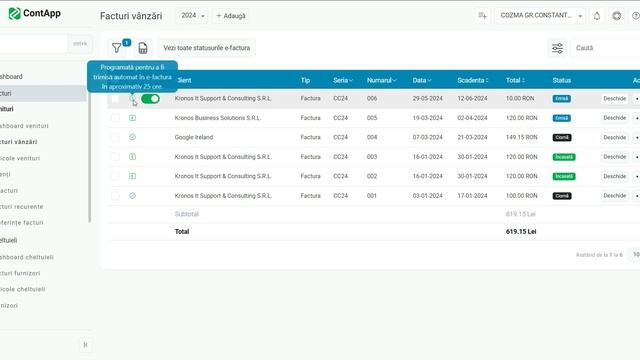Click e-factura status icon for invoice 001
Screen dimensions: 640x360
(x=132, y=196)
